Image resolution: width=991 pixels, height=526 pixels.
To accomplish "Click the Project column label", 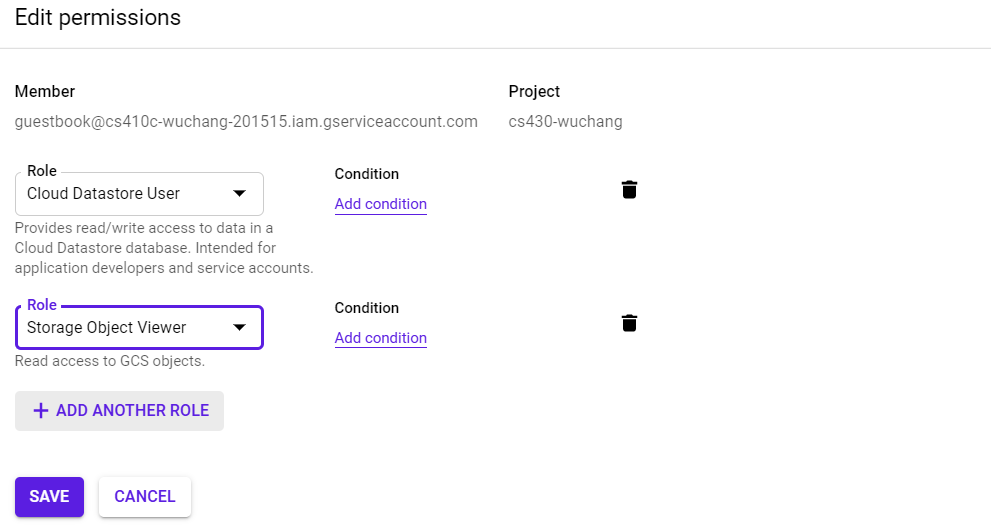I will [534, 92].
